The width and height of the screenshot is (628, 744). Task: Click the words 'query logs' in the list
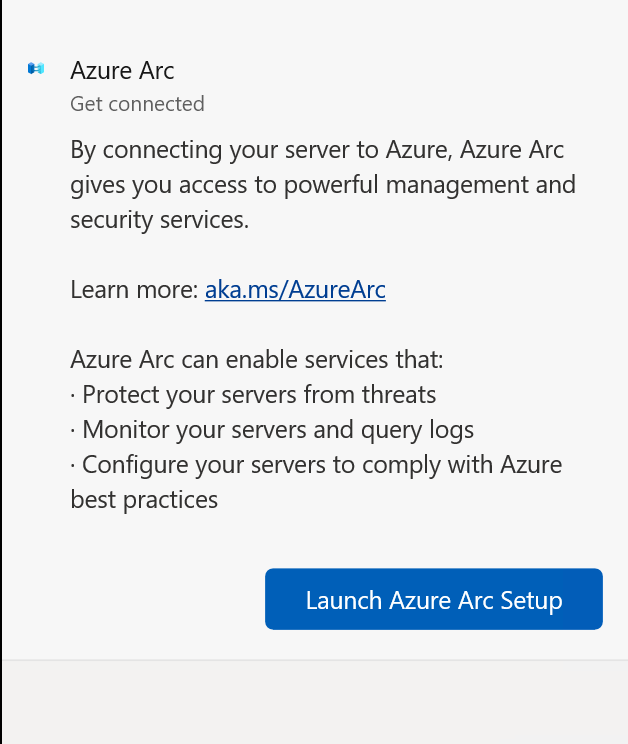417,431
